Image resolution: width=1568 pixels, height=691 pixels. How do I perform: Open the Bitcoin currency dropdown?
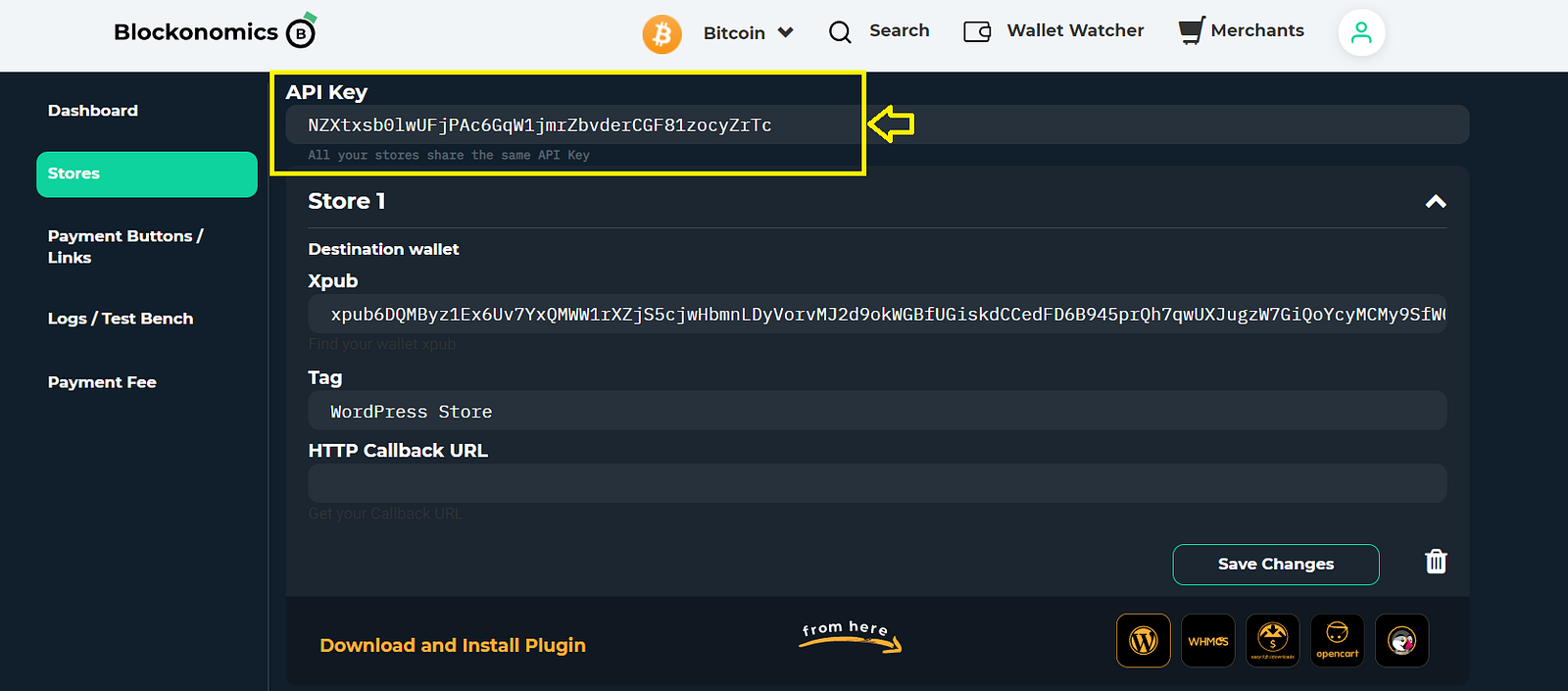[749, 33]
